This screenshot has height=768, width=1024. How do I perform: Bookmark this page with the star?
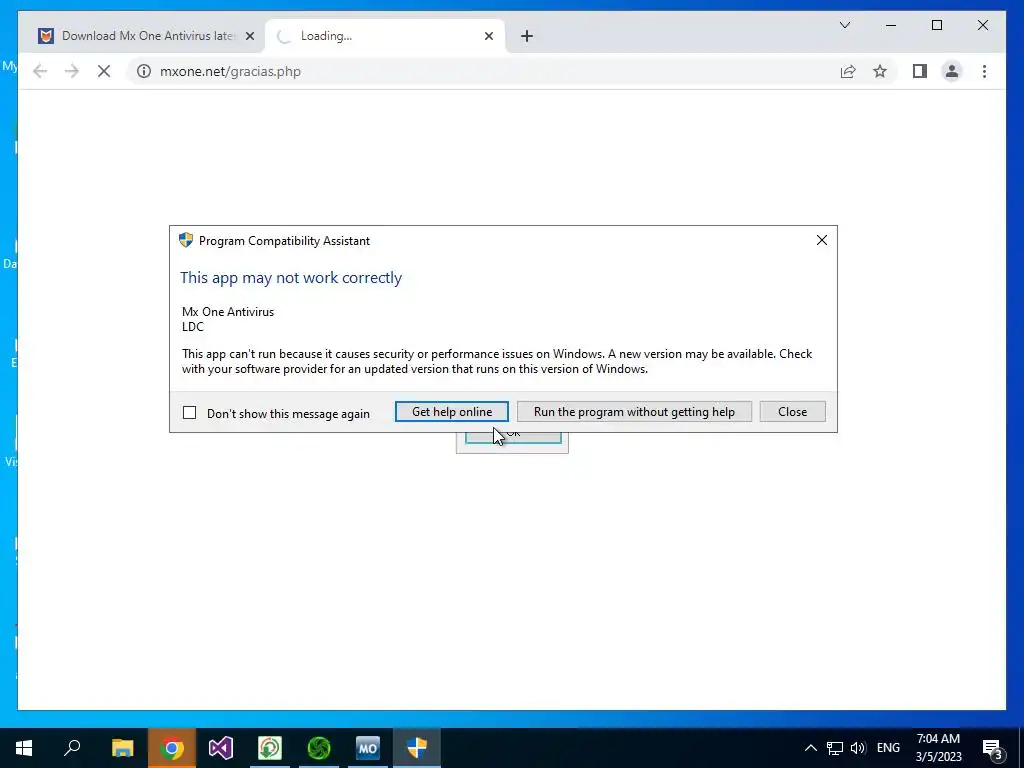(x=880, y=71)
